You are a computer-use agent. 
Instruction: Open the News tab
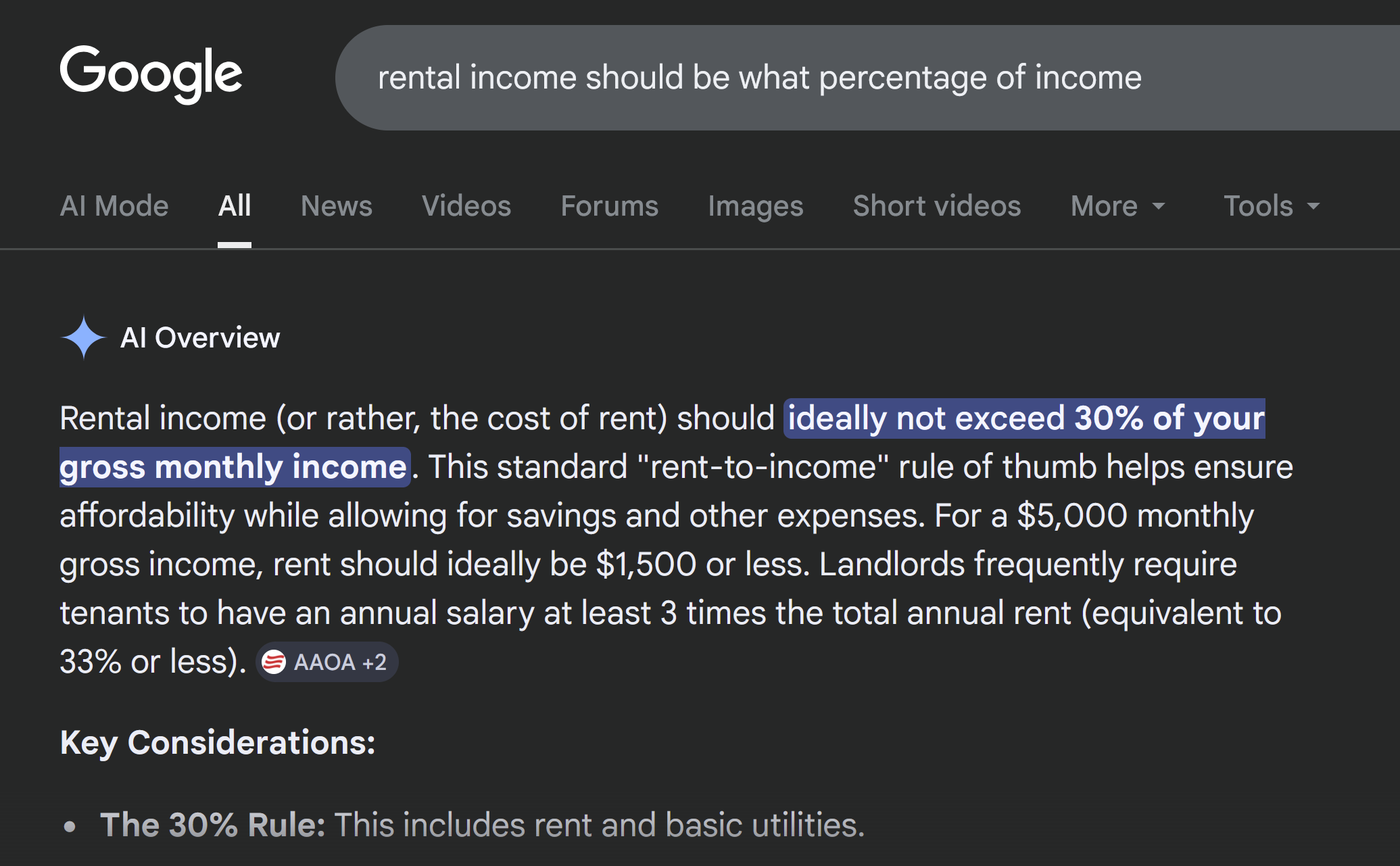336,206
